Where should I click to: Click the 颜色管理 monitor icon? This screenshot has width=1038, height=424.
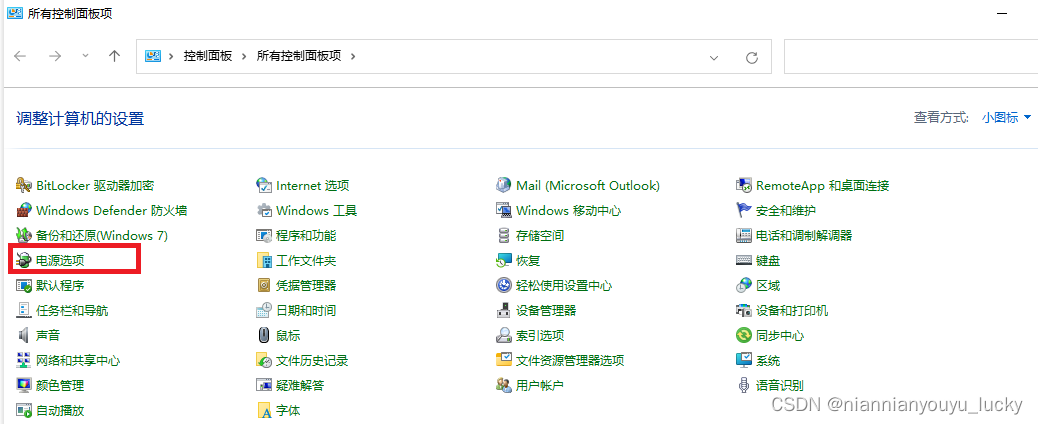(x=24, y=385)
